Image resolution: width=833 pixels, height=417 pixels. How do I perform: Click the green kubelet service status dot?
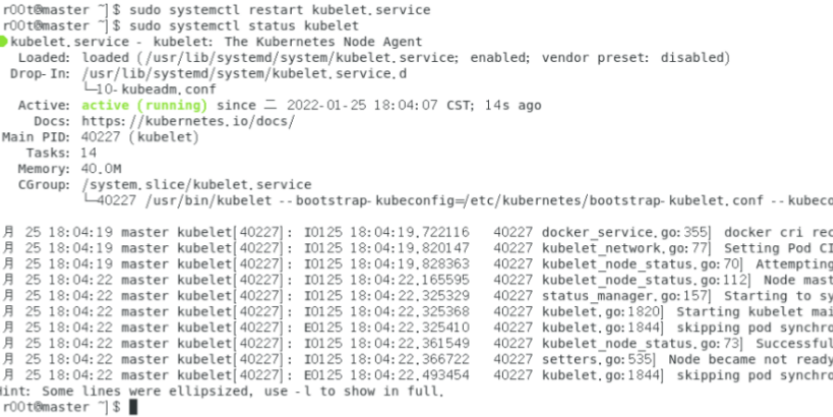click(3, 42)
